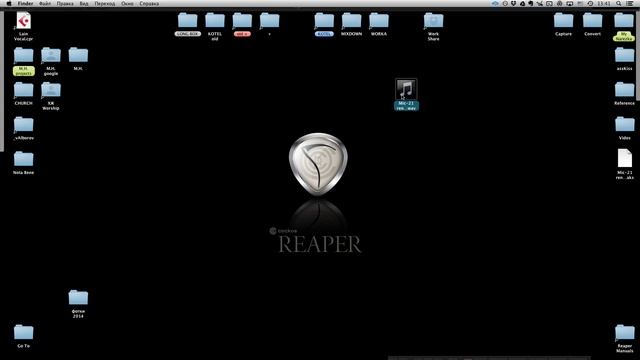The width and height of the screenshot is (640, 360).
Task: Open the фотки 2014 folder
Action: (x=78, y=298)
